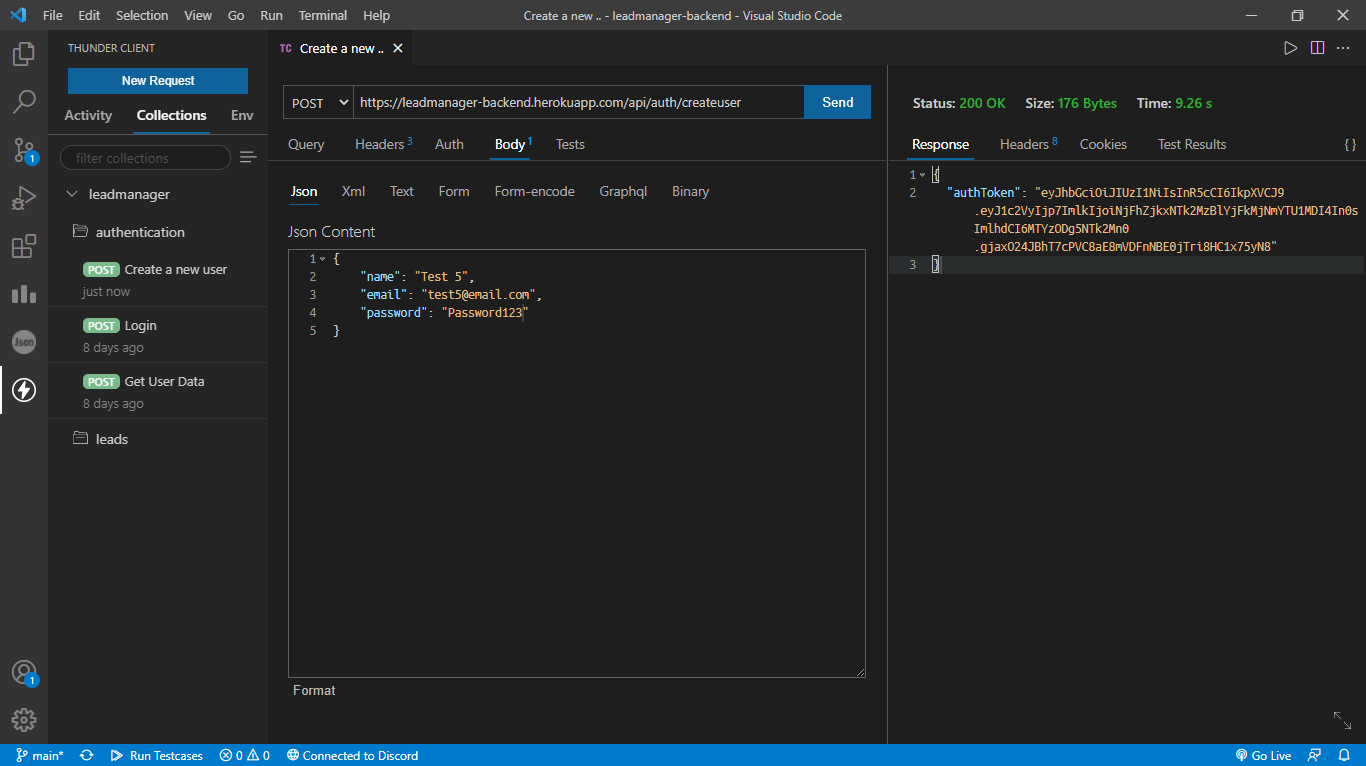
Task: Open the Json extension icon in activity bar
Action: [x=24, y=342]
